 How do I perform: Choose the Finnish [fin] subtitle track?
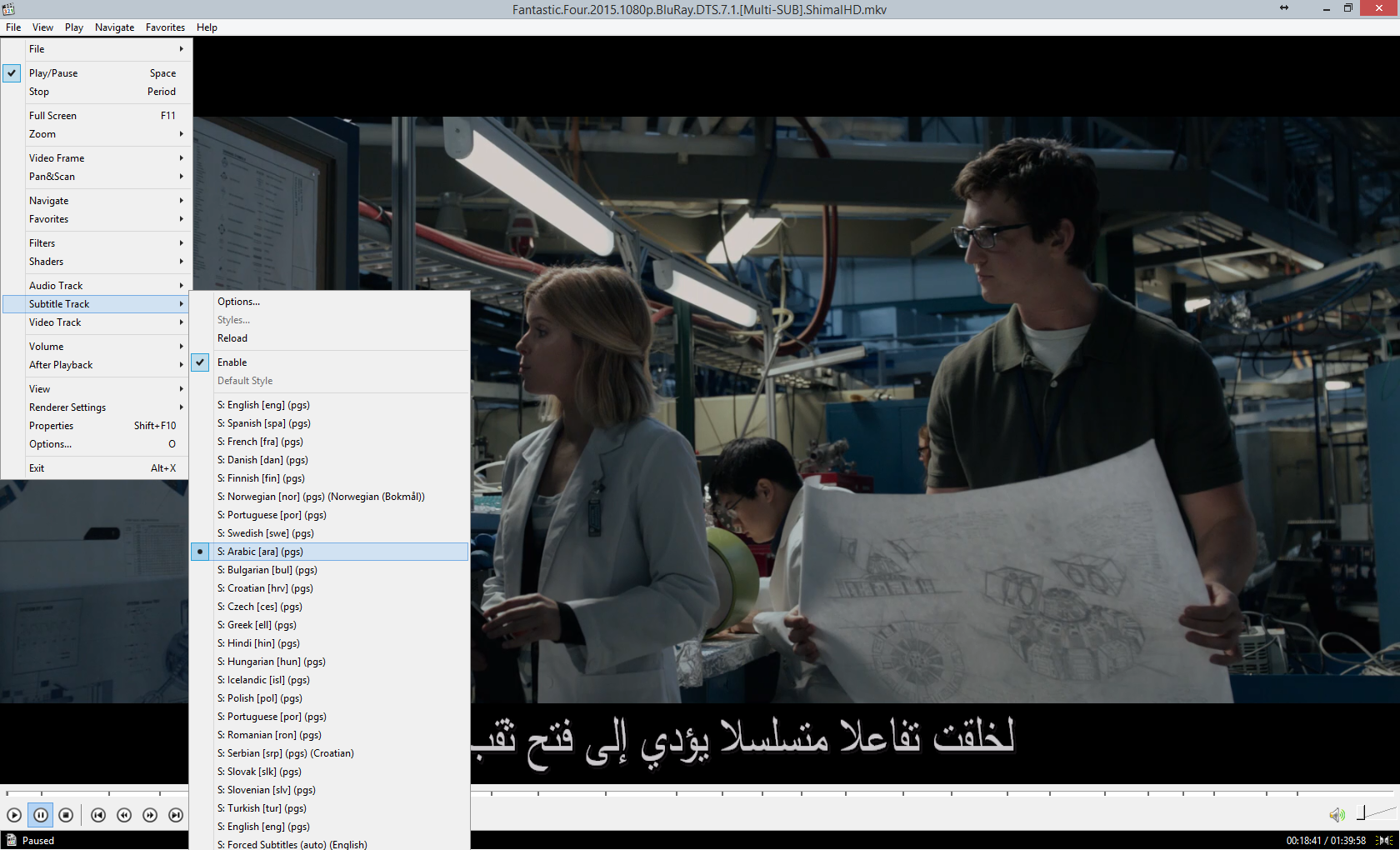pos(330,478)
